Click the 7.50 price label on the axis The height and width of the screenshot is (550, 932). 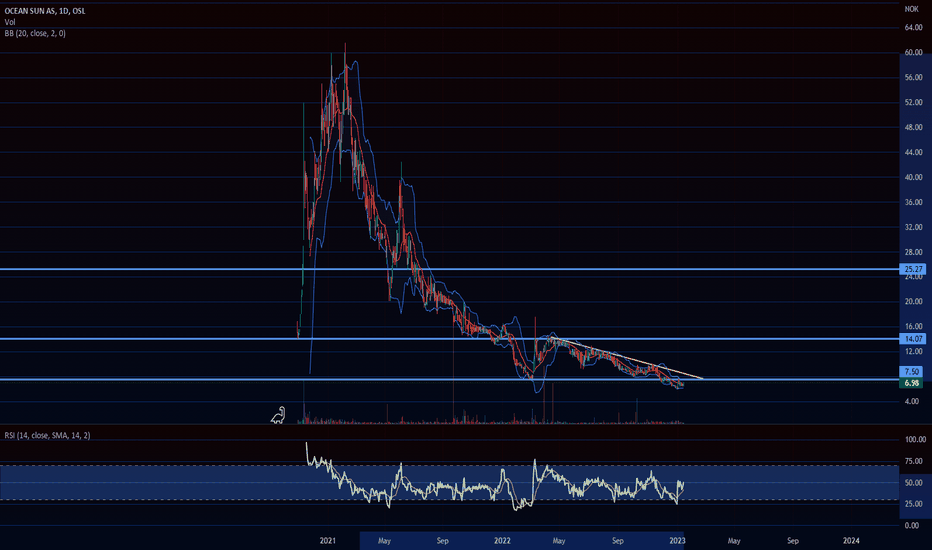[x=912, y=372]
